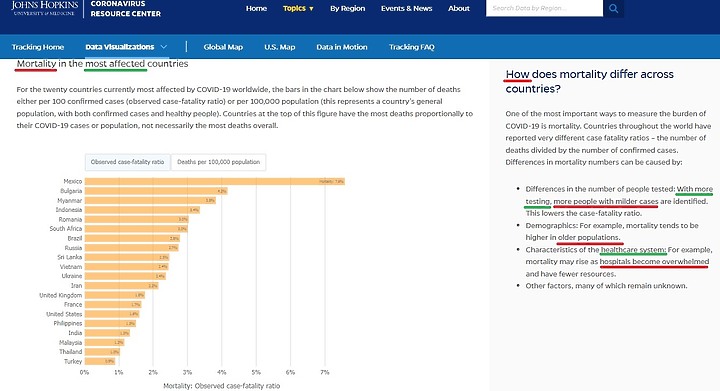Viewport: 720px width, 391px height.
Task: Open the Global Map link
Action: (x=223, y=47)
